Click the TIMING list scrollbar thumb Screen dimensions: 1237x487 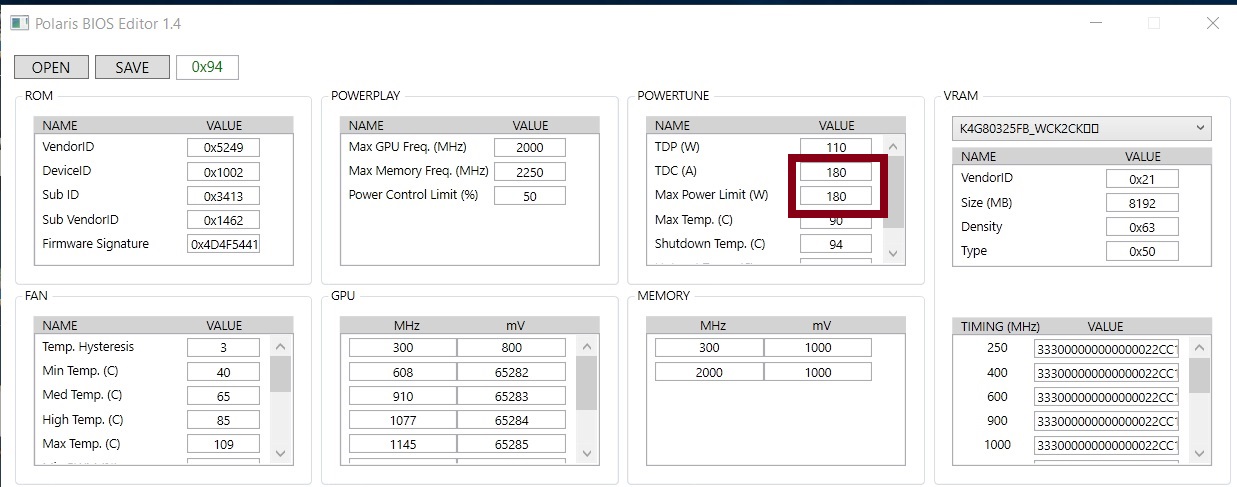[1200, 375]
